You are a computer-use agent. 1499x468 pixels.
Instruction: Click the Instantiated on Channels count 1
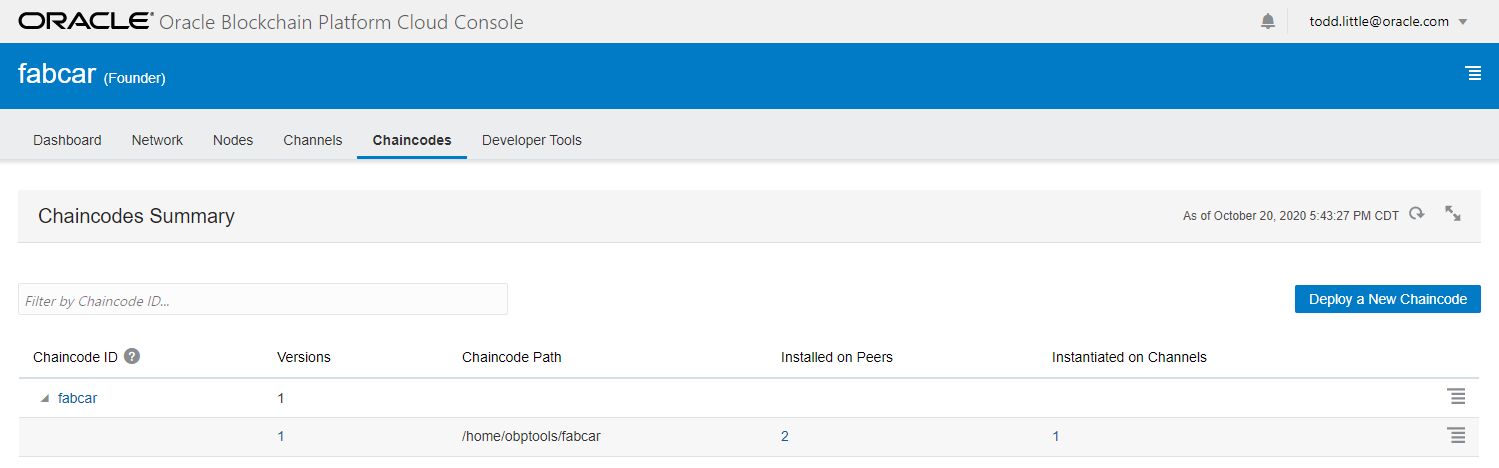[1055, 436]
